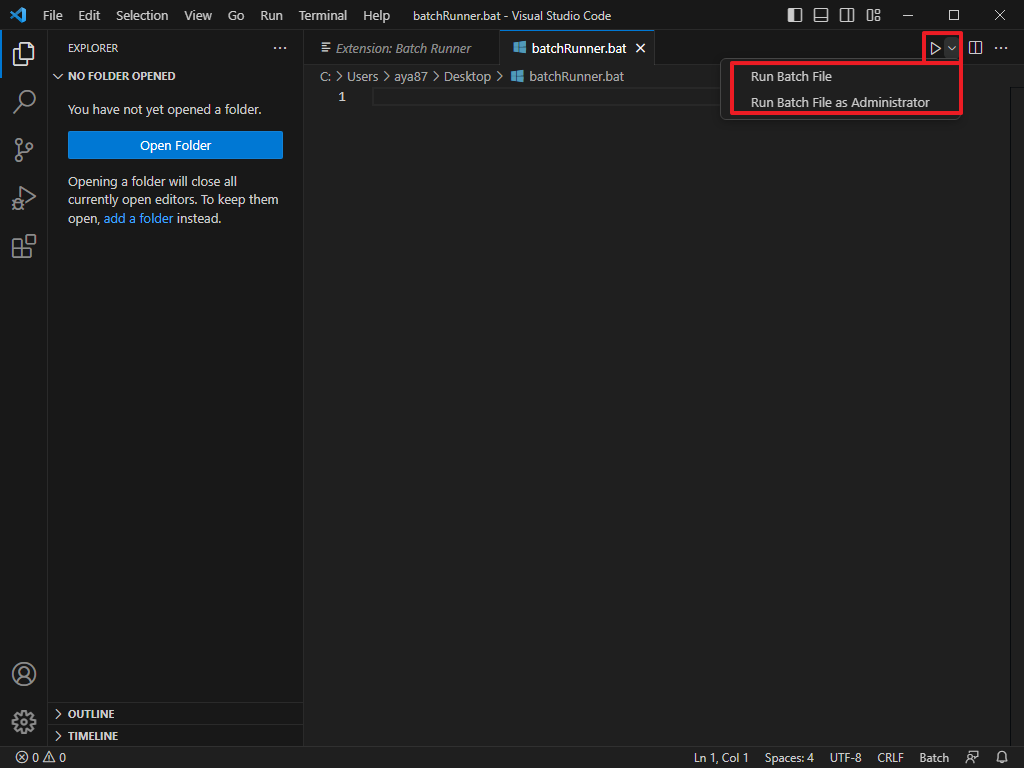Select Run Batch File menu entry
The width and height of the screenshot is (1024, 768).
pyautogui.click(x=841, y=76)
